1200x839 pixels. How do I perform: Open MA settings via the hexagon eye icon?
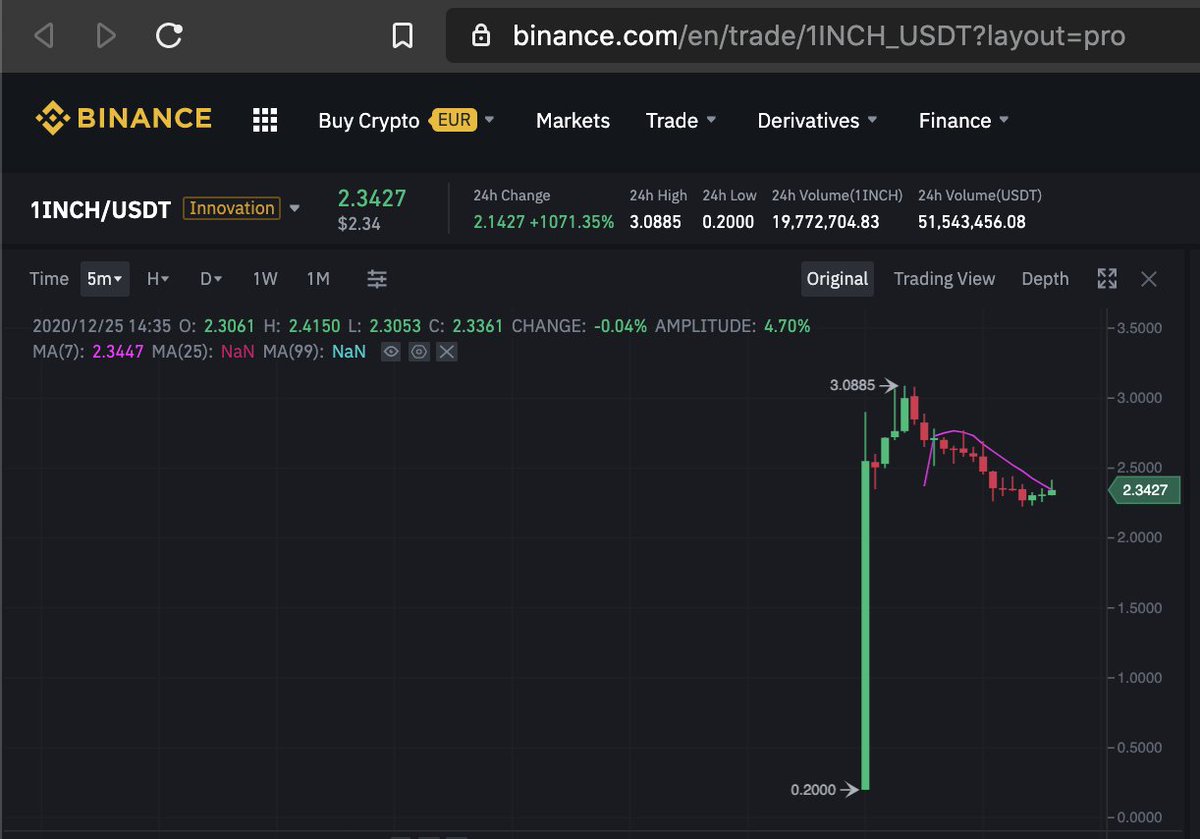click(419, 352)
